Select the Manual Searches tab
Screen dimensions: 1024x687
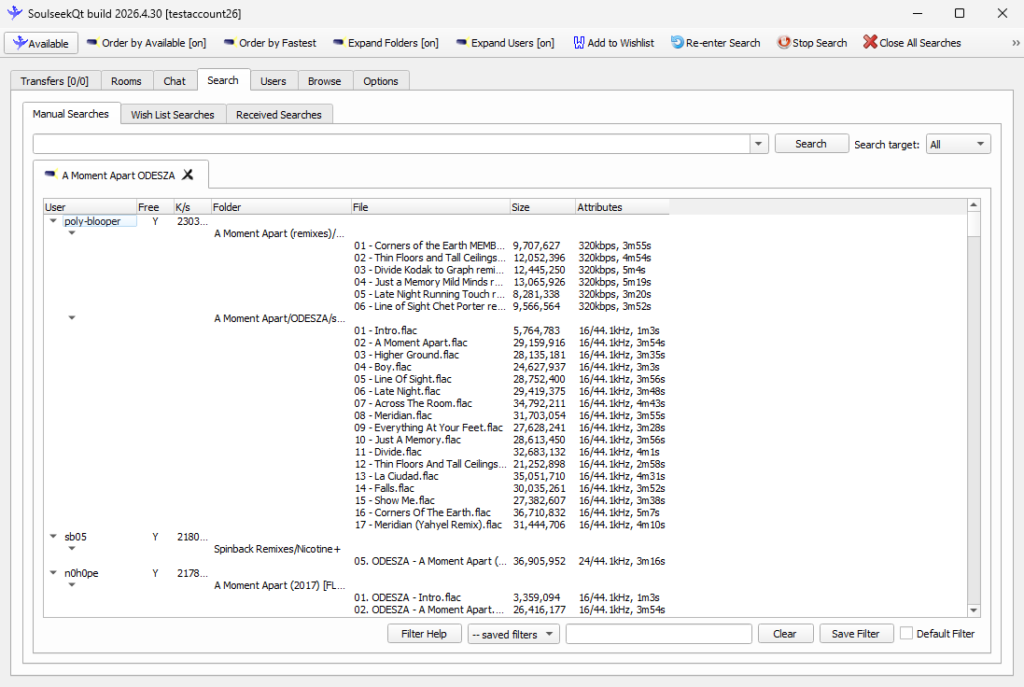tap(71, 114)
